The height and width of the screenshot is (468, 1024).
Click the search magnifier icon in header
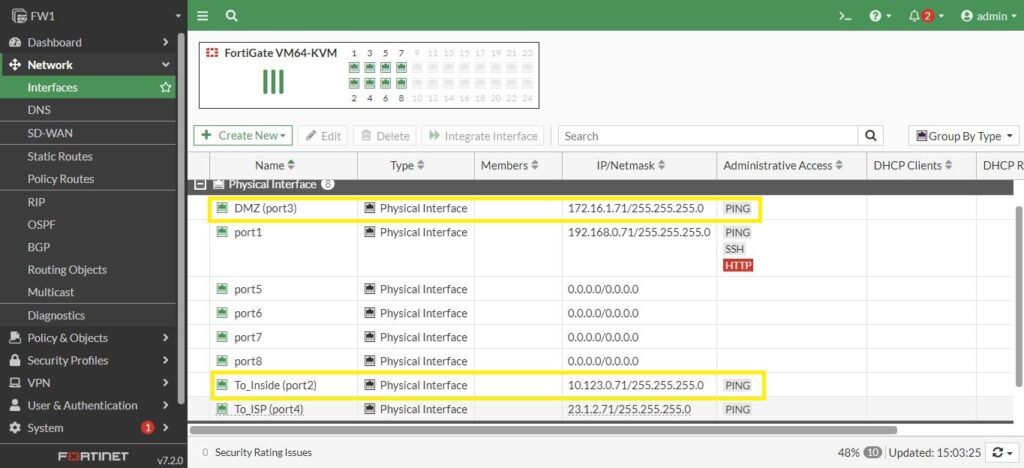tap(232, 16)
